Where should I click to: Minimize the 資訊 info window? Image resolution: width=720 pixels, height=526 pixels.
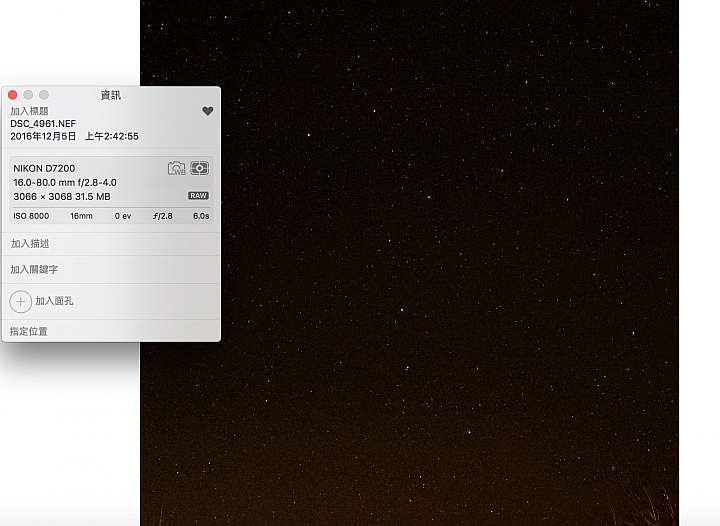28,95
